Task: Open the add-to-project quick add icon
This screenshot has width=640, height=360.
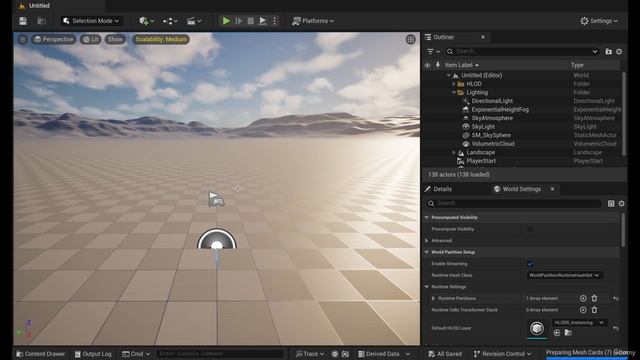Action: click(x=147, y=21)
